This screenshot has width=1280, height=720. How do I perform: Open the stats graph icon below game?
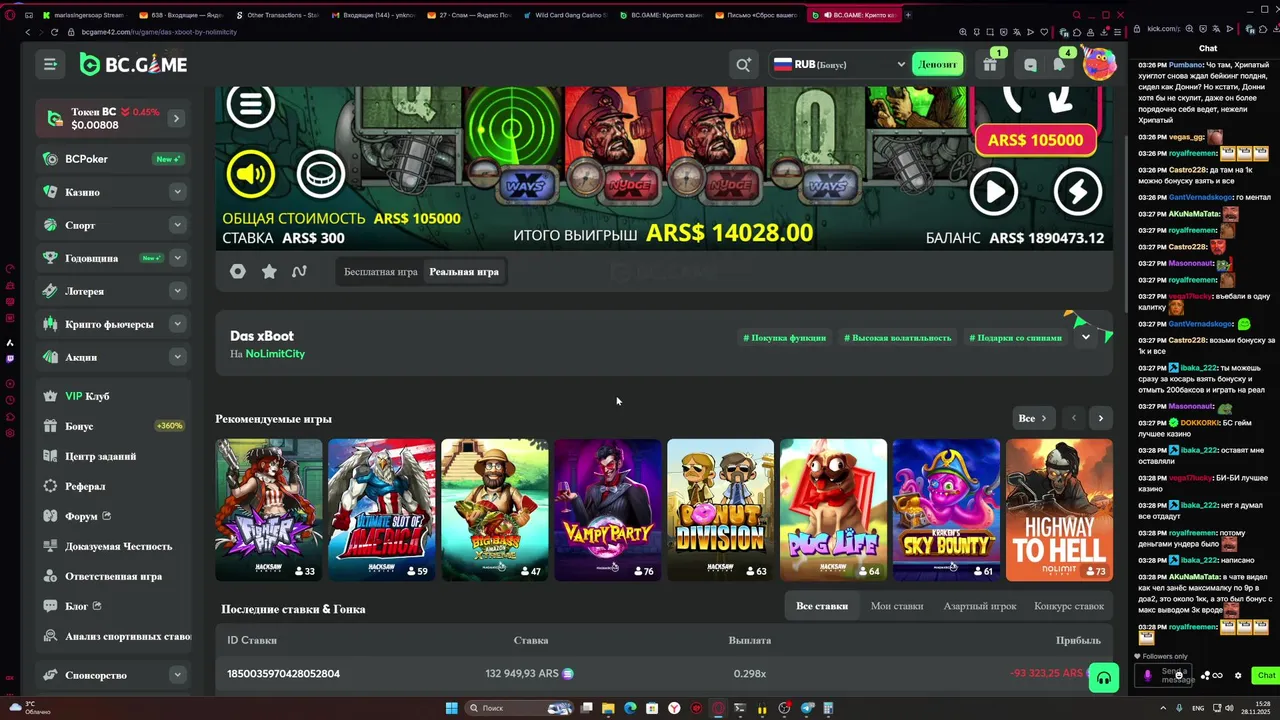click(299, 271)
